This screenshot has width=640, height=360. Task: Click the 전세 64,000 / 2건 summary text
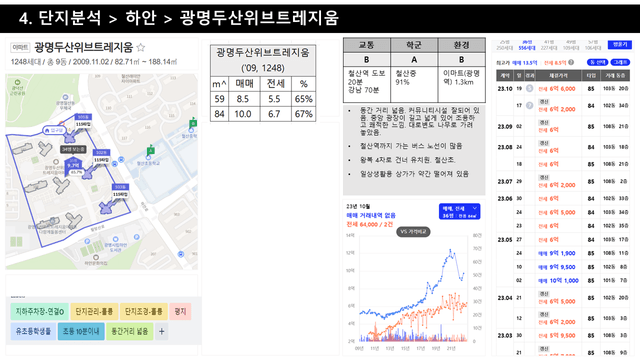(x=369, y=224)
